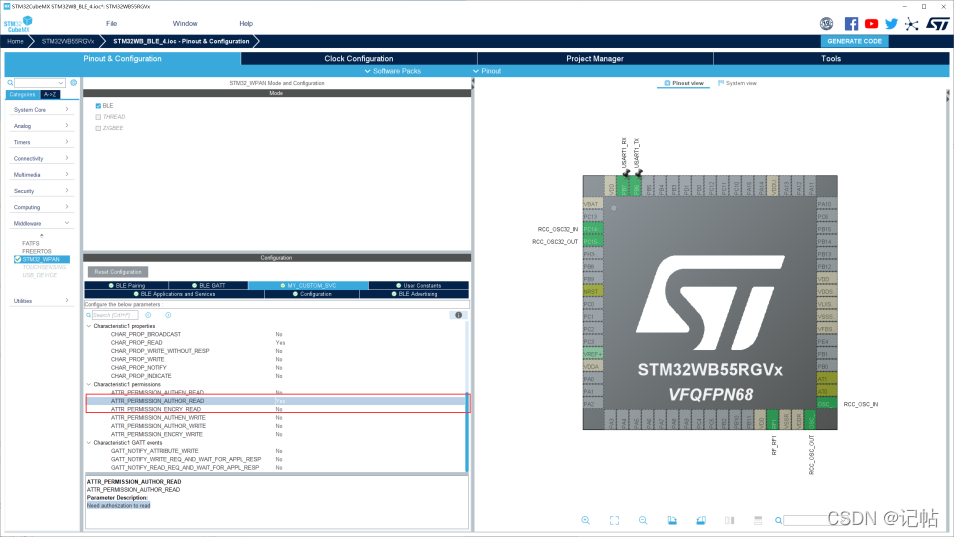Open the Help menu
The image size is (954, 537).
point(246,24)
